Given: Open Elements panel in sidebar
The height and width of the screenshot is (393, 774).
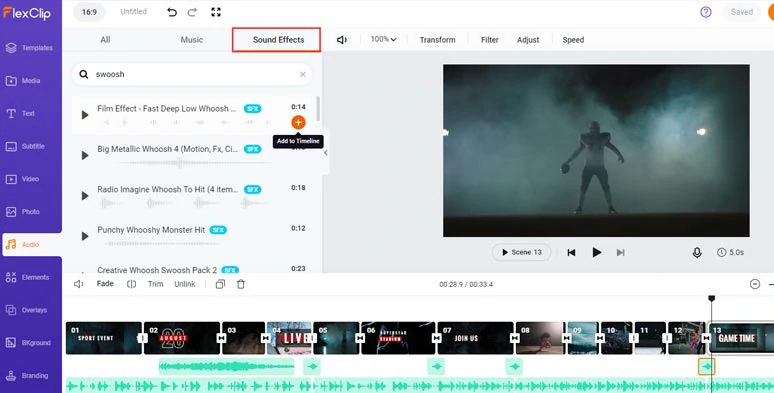Looking at the screenshot, I should tap(31, 277).
